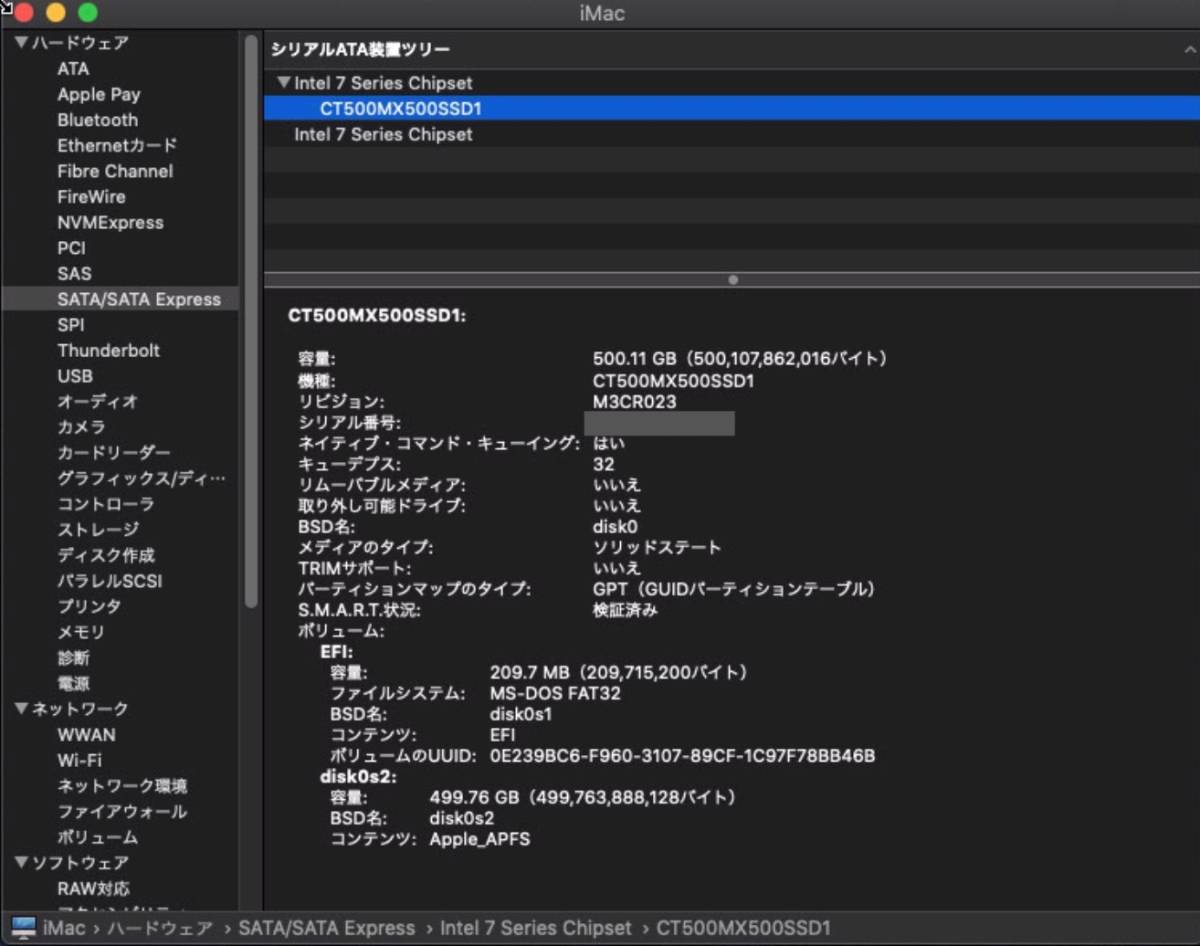Click the Apple_APFS content value
Viewport: 1200px width, 946px height.
click(480, 839)
